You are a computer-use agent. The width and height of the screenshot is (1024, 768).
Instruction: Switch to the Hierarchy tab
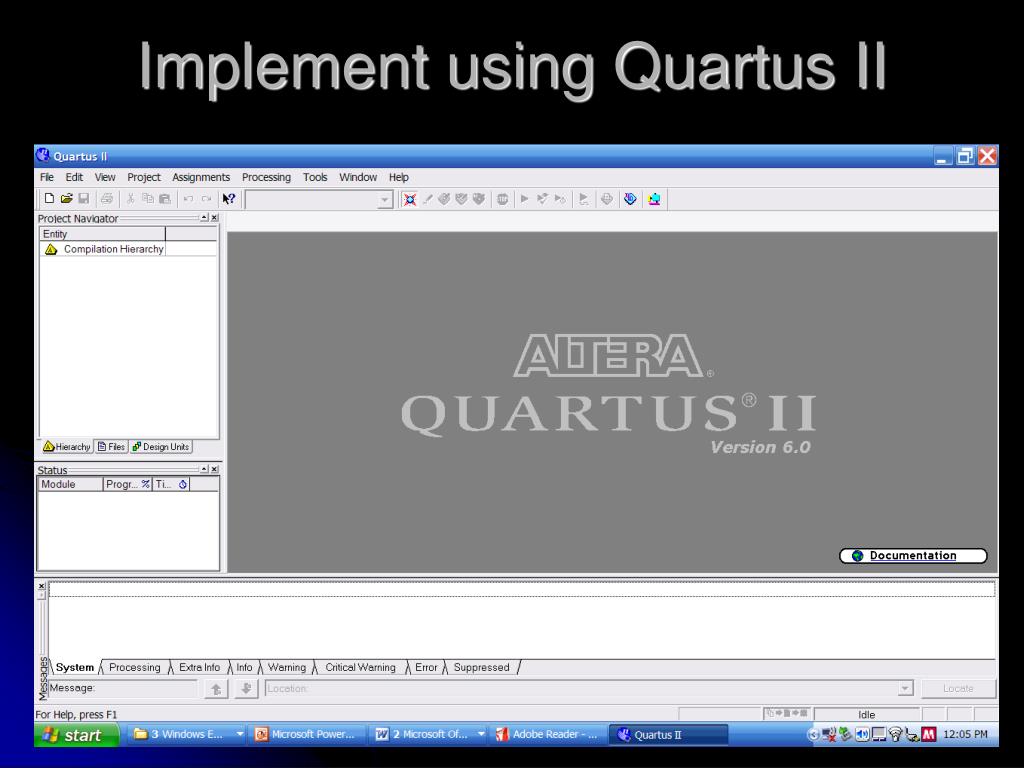[x=67, y=447]
